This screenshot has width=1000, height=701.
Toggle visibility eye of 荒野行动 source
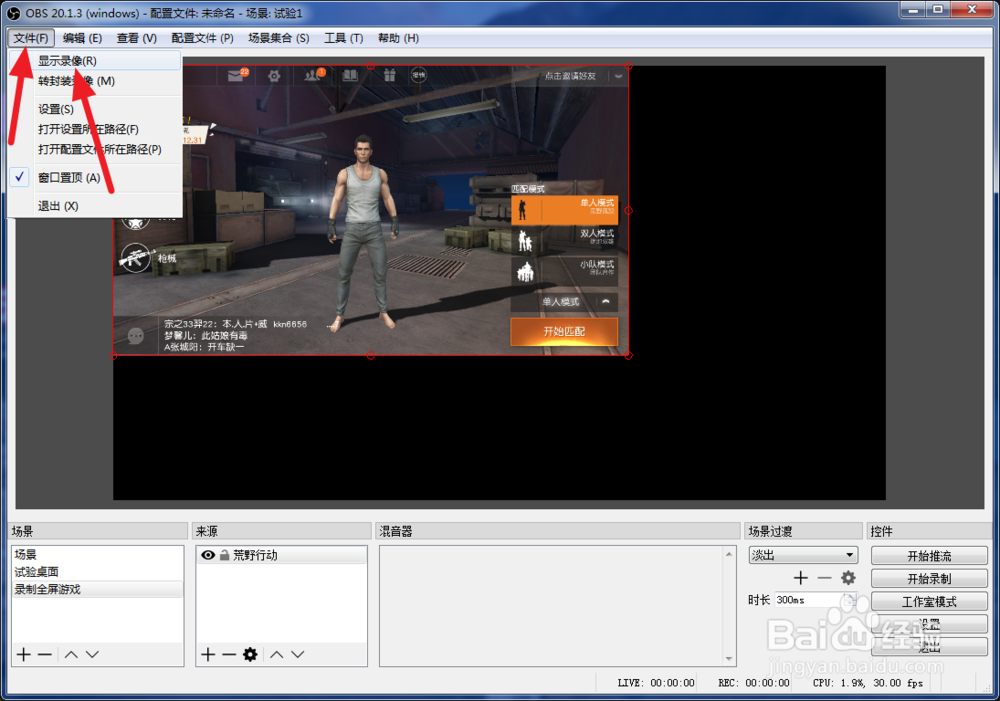[x=208, y=555]
